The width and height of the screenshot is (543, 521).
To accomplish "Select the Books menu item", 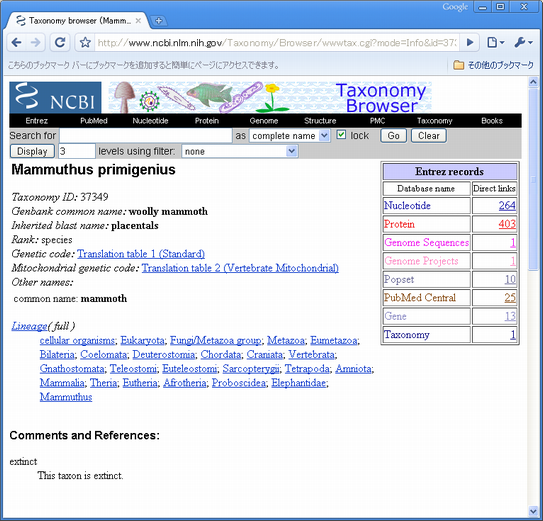I will [492, 121].
